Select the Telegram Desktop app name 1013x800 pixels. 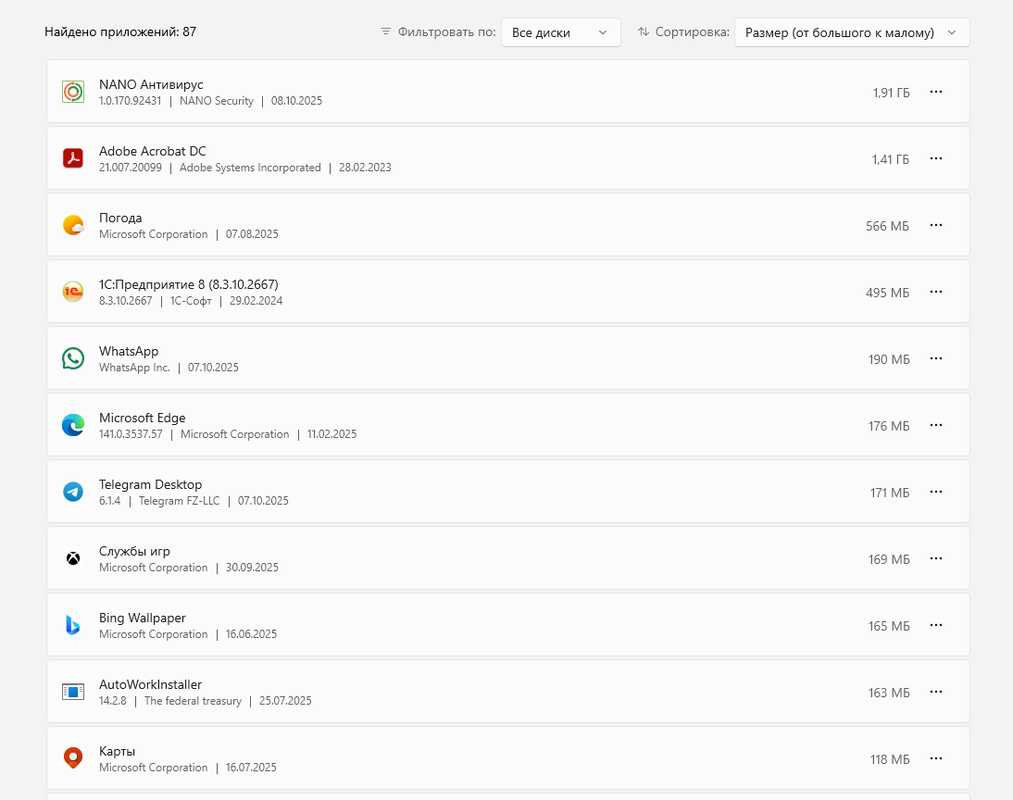151,485
